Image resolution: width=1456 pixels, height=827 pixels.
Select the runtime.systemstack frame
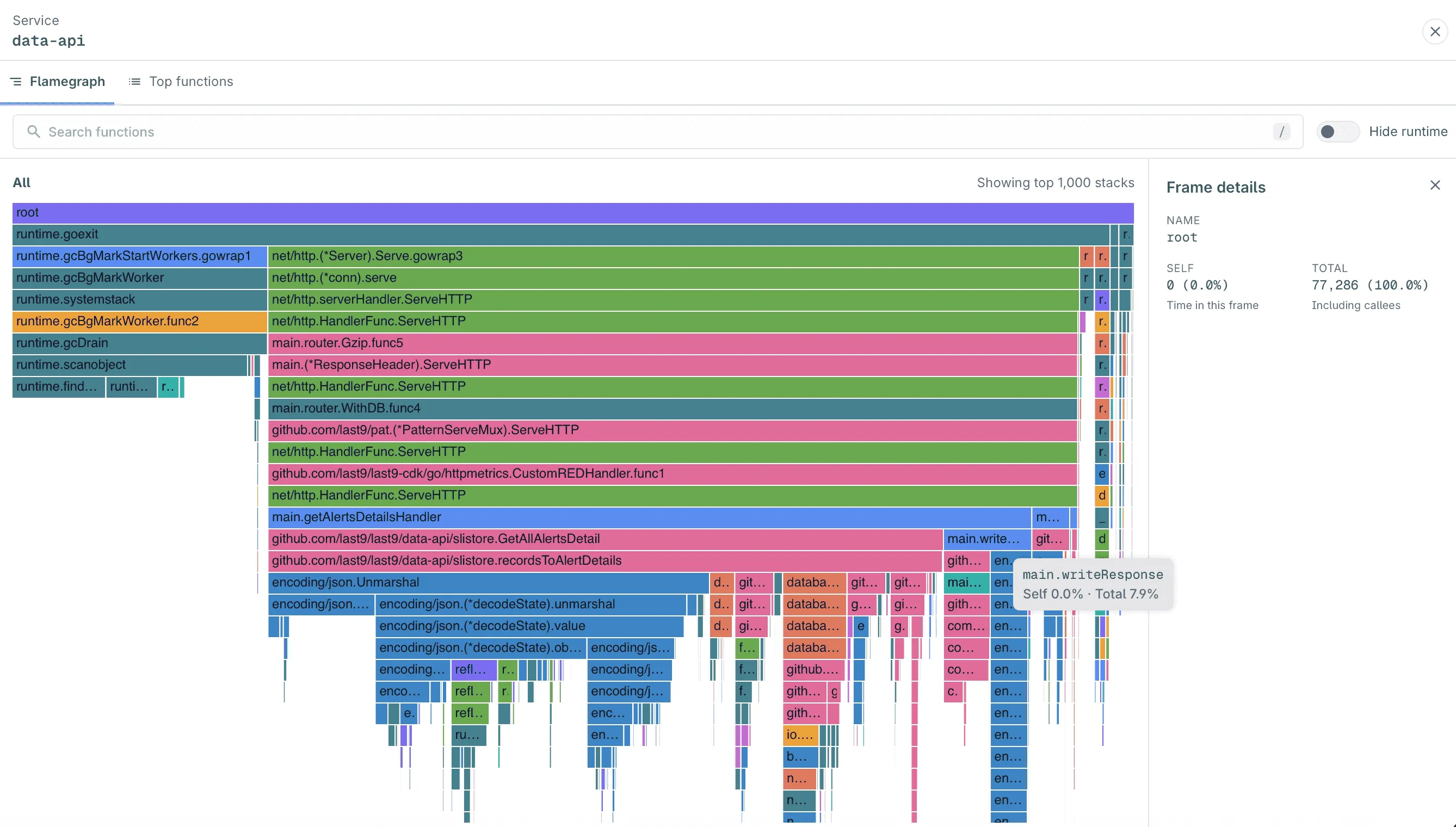pos(140,299)
